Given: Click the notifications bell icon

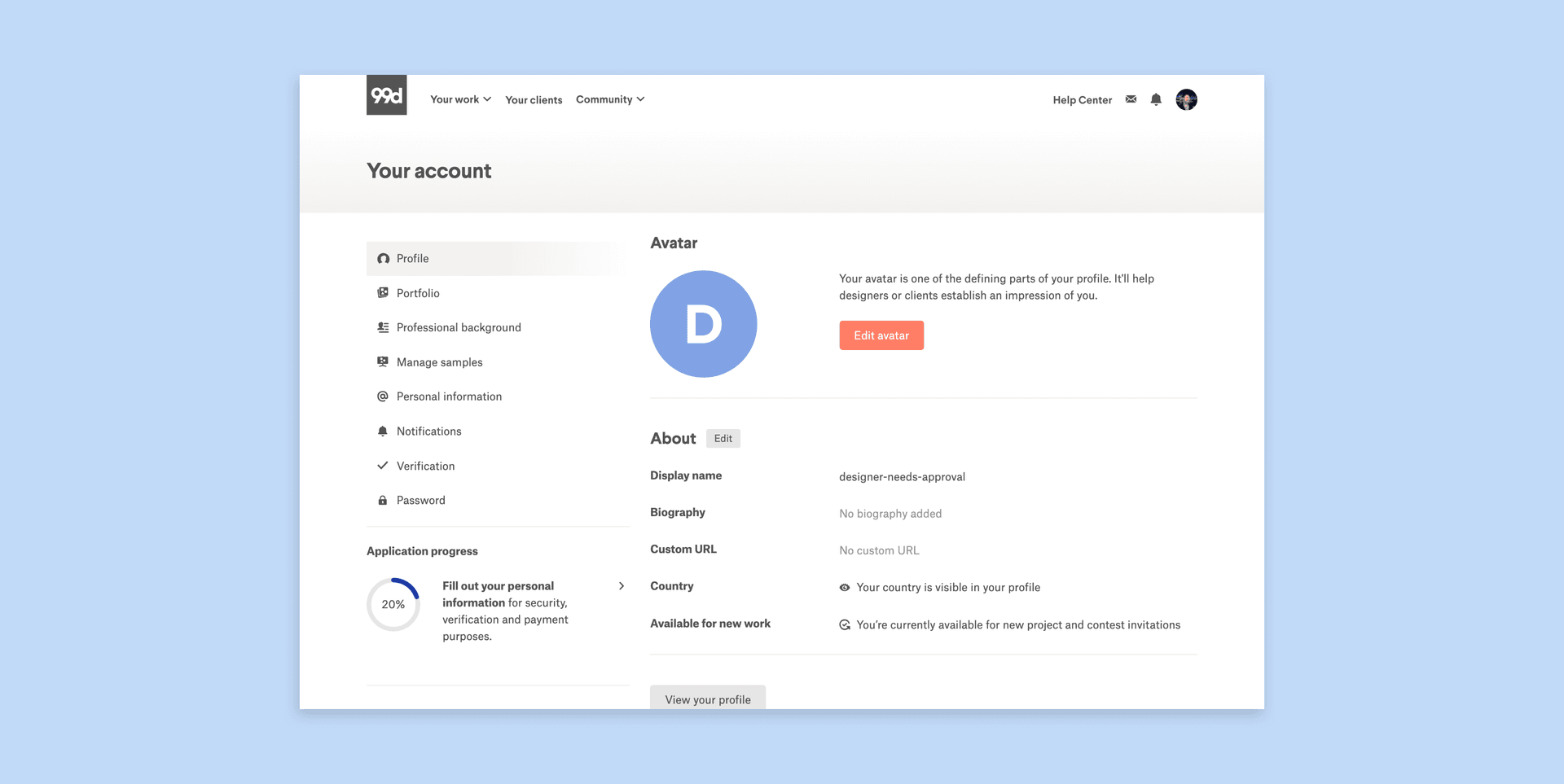Looking at the screenshot, I should 1156,99.
